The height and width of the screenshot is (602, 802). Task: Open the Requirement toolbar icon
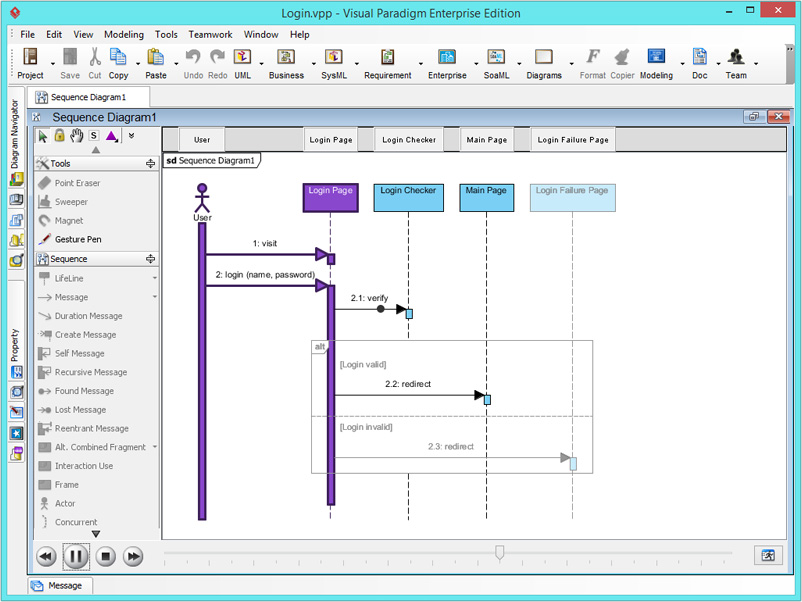click(x=388, y=56)
